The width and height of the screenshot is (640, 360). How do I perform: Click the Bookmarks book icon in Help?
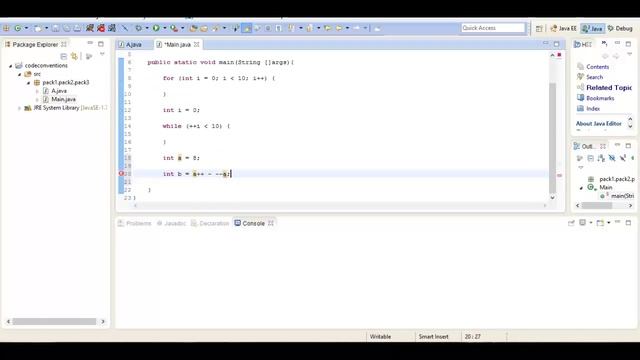580,98
